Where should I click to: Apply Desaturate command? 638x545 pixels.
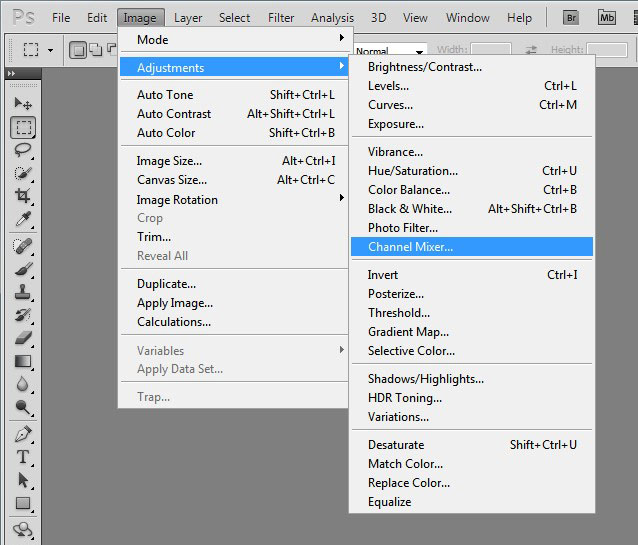click(x=472, y=444)
